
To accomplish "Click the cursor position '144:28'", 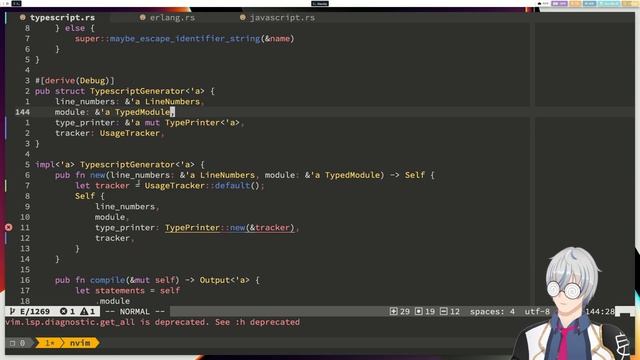I will 600,311.
